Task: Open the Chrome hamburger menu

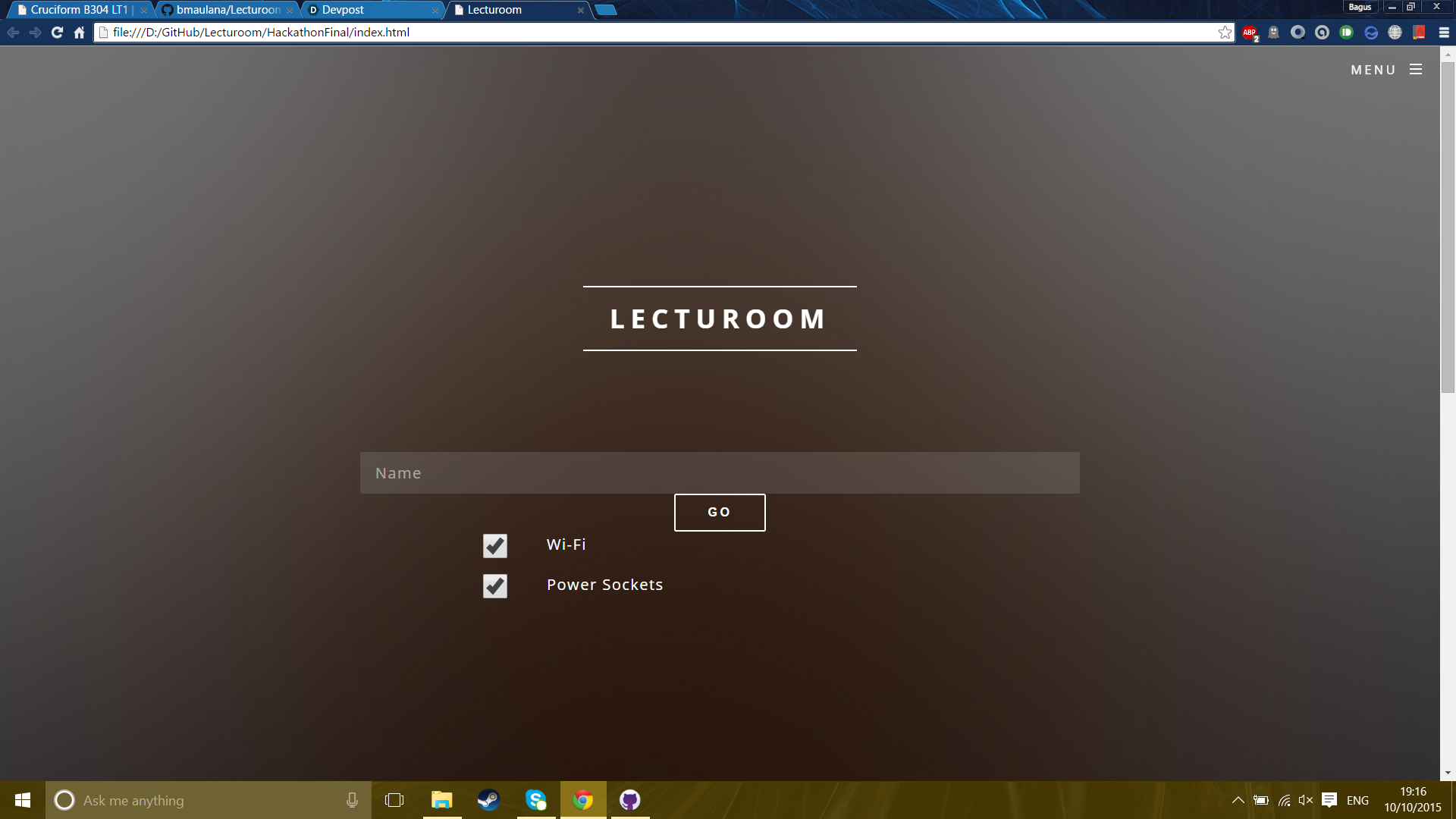Action: pos(1444,33)
